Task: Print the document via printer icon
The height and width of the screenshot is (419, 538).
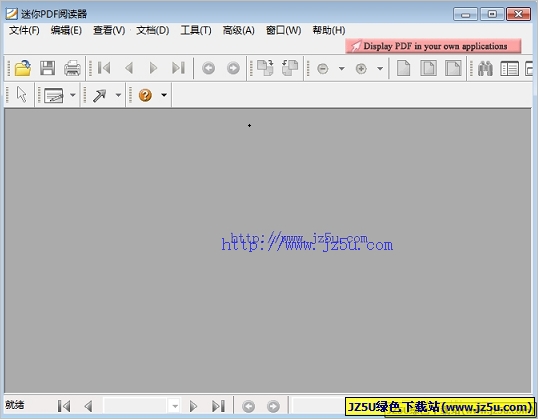Action: pyautogui.click(x=72, y=68)
